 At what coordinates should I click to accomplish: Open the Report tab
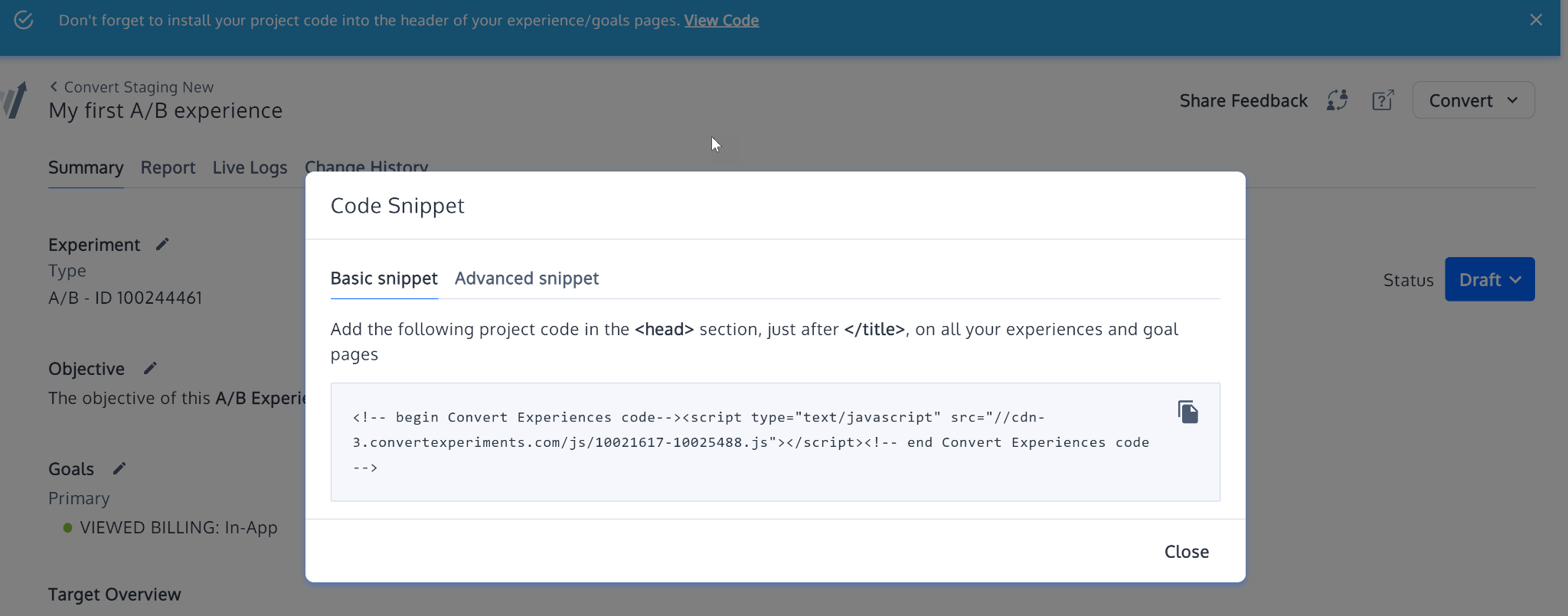coord(168,168)
